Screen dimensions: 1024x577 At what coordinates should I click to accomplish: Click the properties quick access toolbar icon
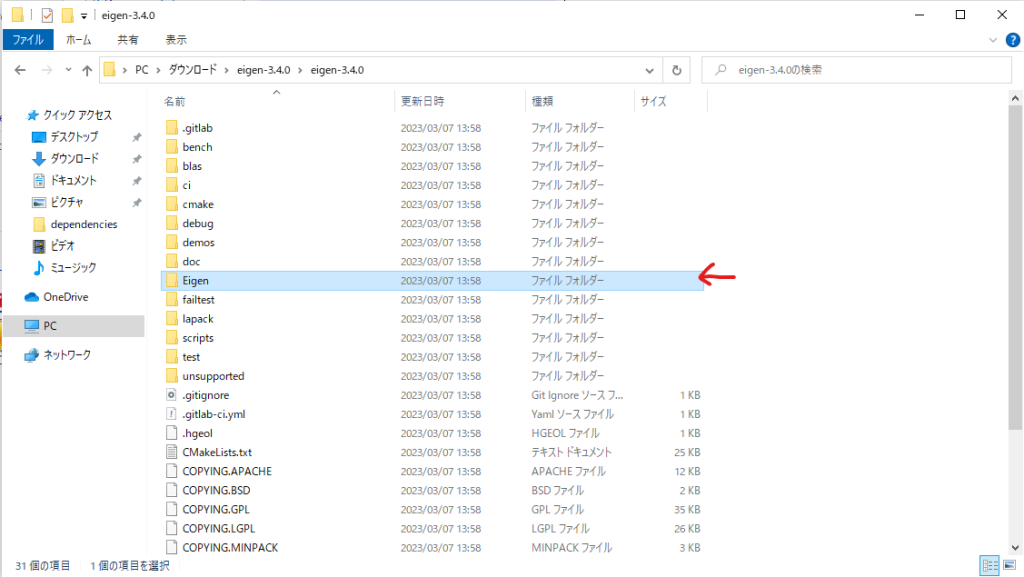click(x=47, y=15)
